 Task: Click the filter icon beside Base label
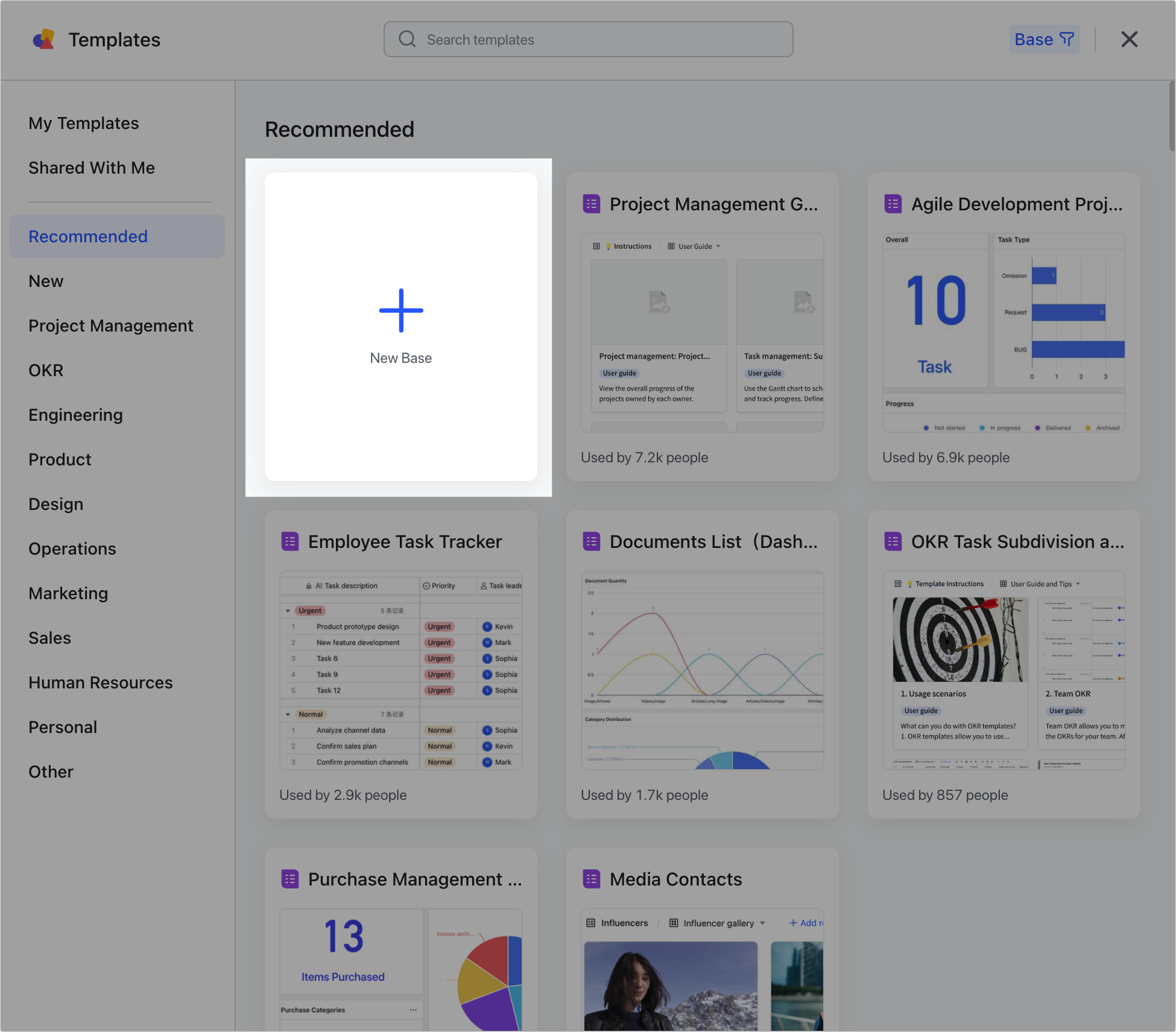[1066, 39]
